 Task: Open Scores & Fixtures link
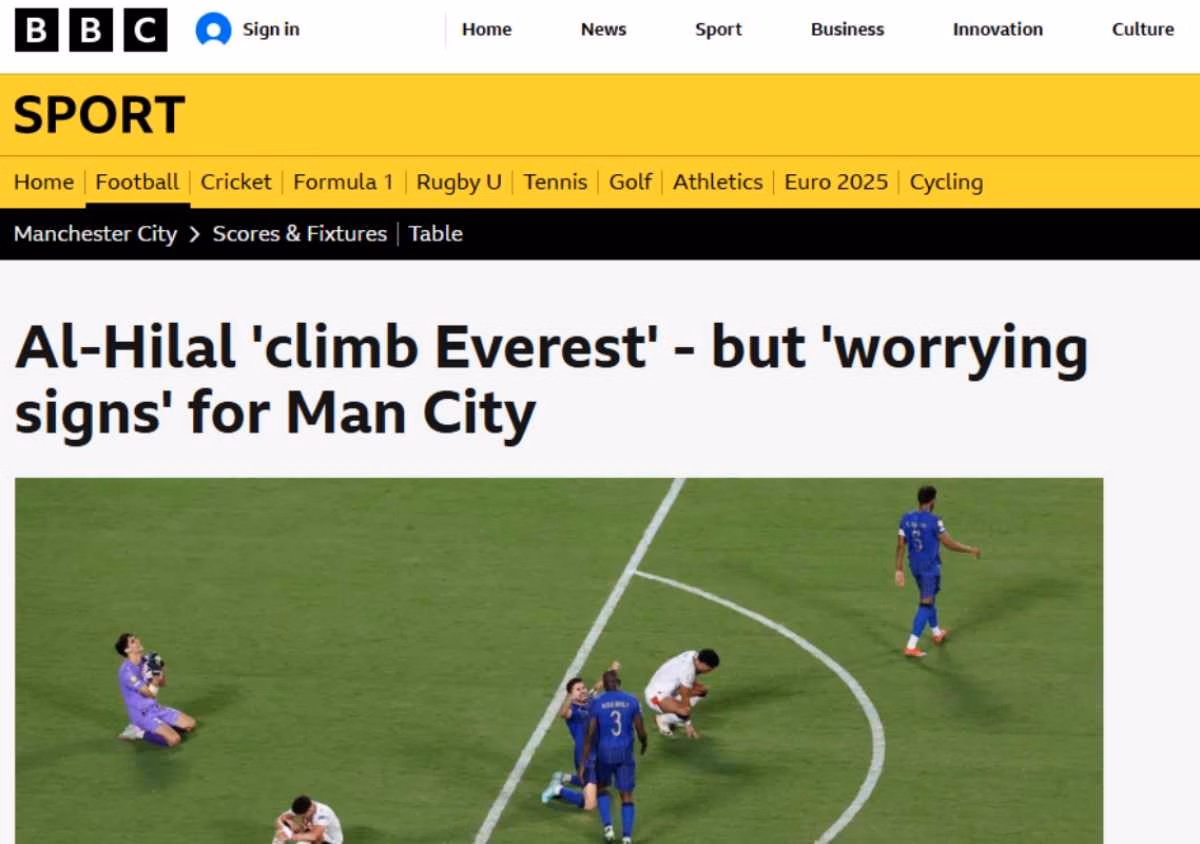(300, 234)
